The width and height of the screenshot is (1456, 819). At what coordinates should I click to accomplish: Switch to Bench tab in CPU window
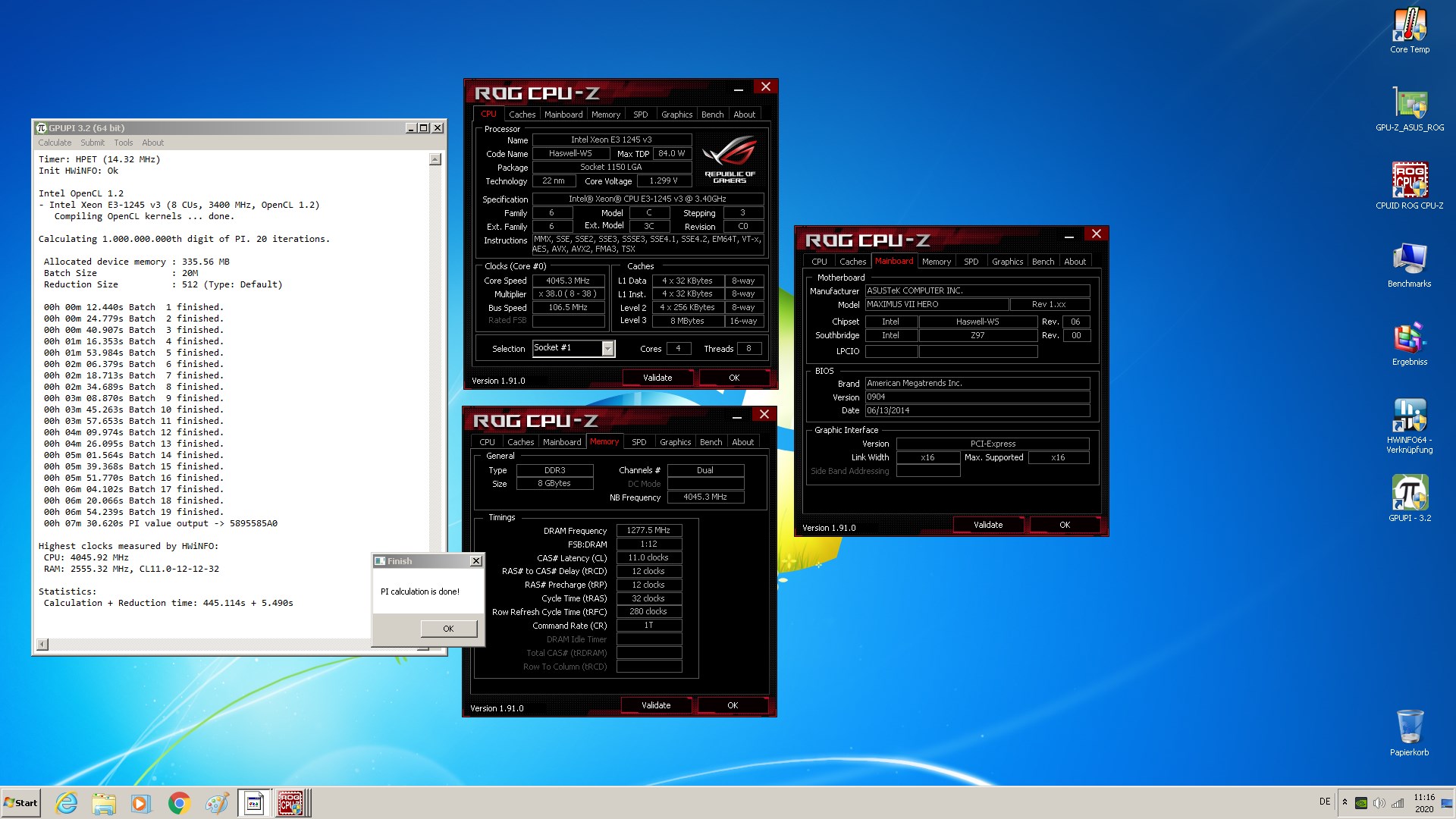[x=712, y=115]
